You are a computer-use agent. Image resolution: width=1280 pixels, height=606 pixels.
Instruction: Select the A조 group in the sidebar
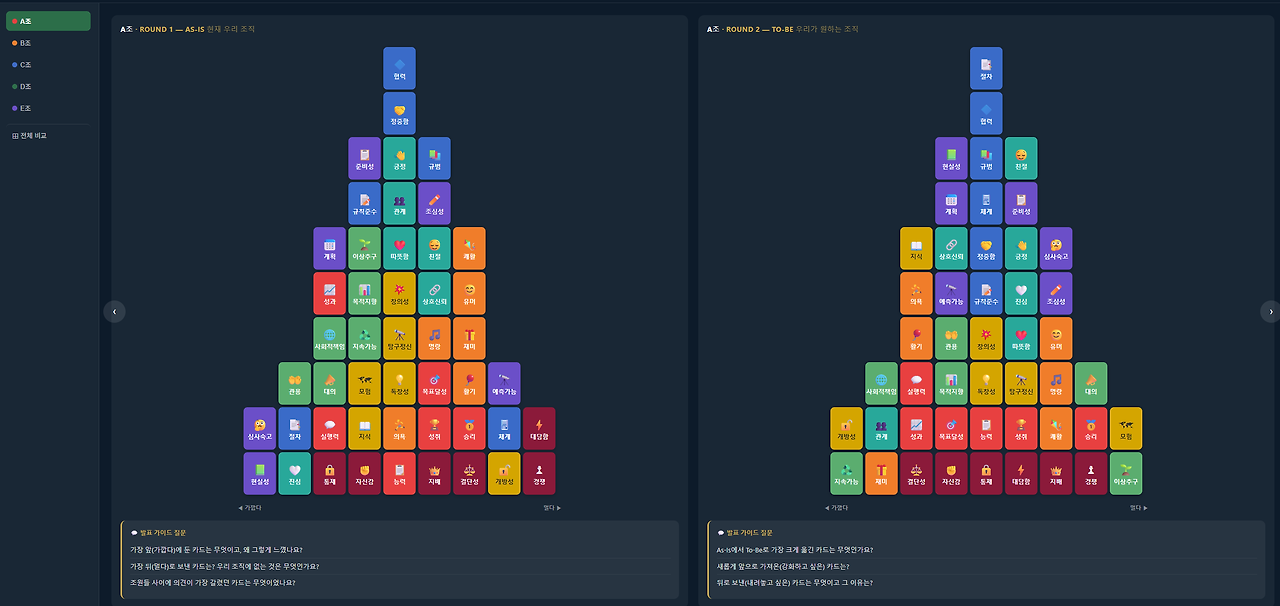48,21
